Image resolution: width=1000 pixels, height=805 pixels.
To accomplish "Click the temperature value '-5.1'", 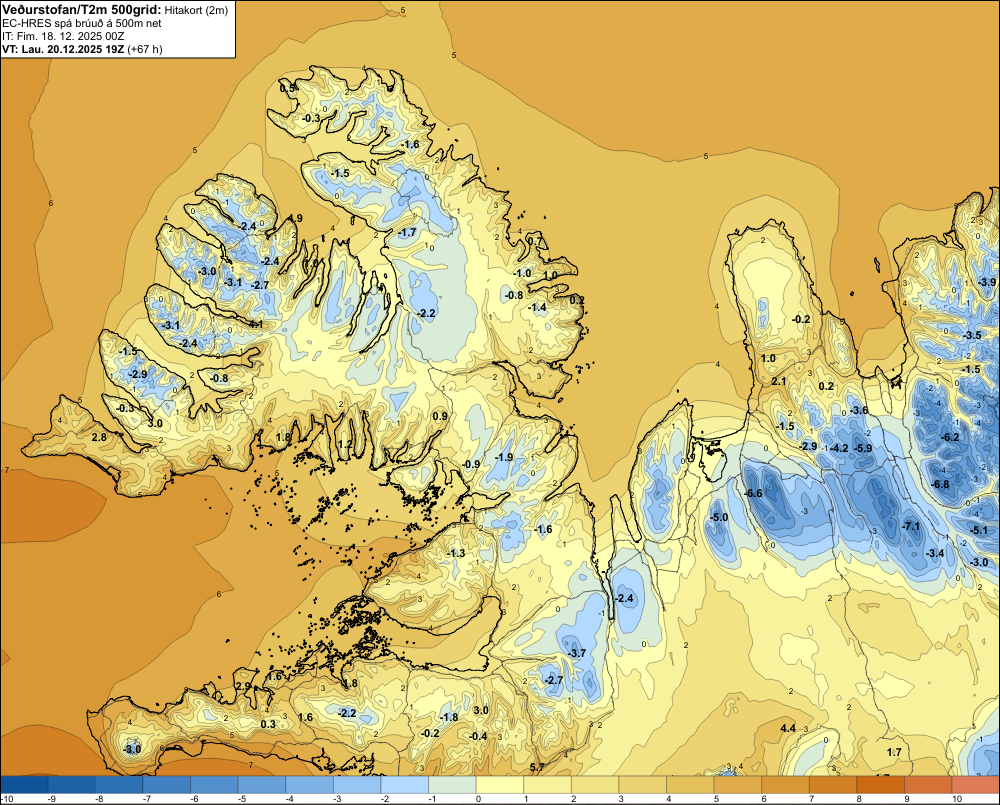I will 979,530.
